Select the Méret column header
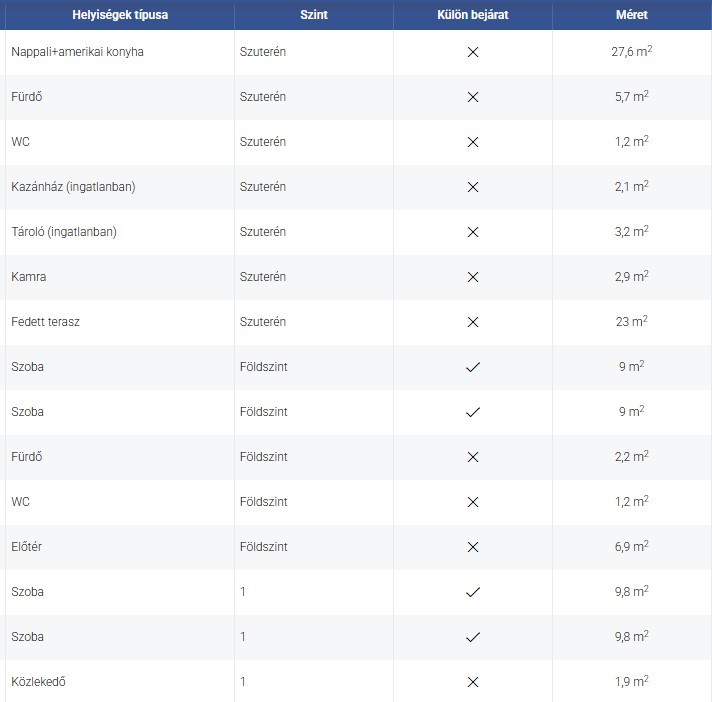 click(x=632, y=15)
